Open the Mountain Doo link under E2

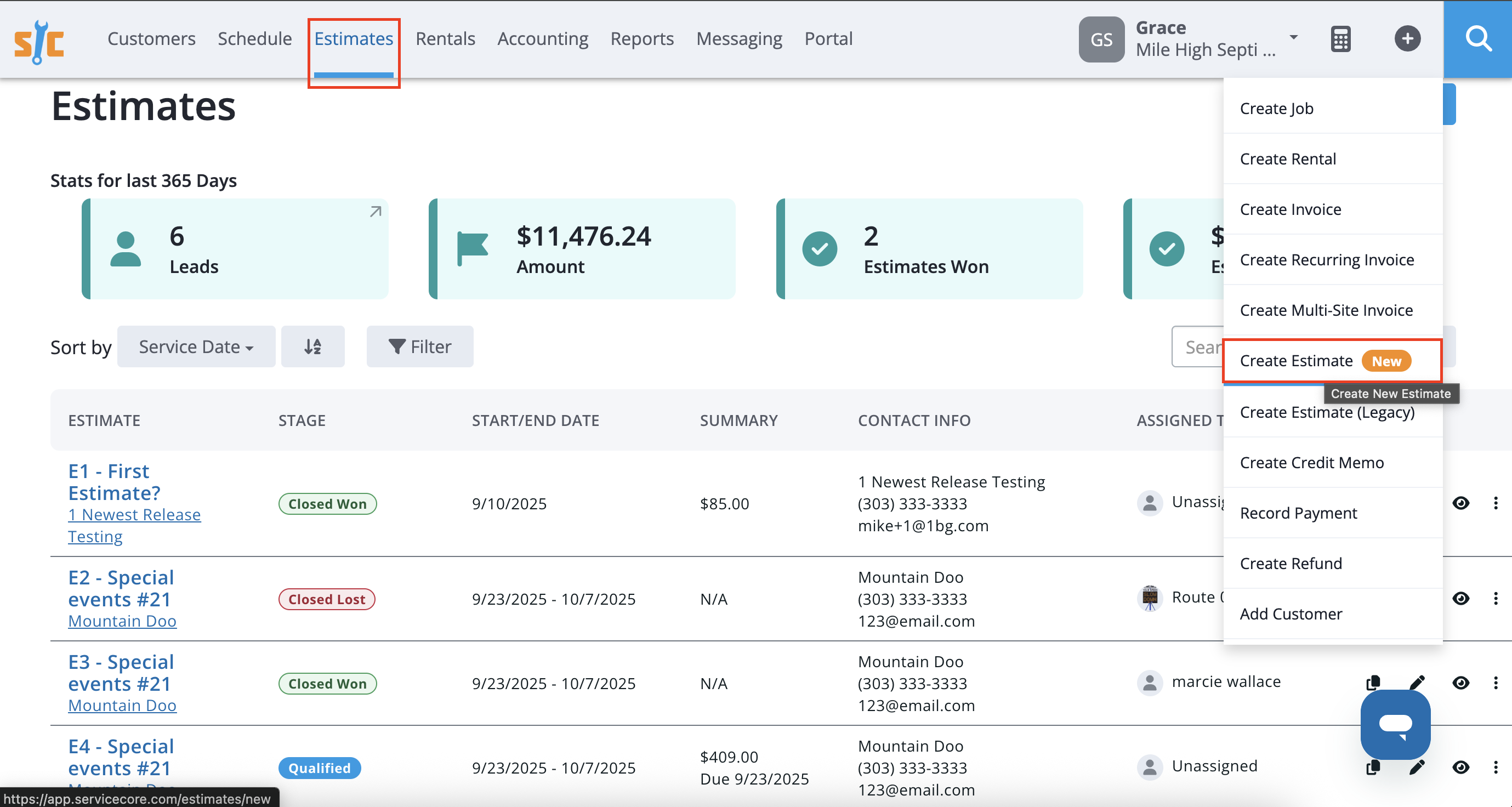[122, 621]
